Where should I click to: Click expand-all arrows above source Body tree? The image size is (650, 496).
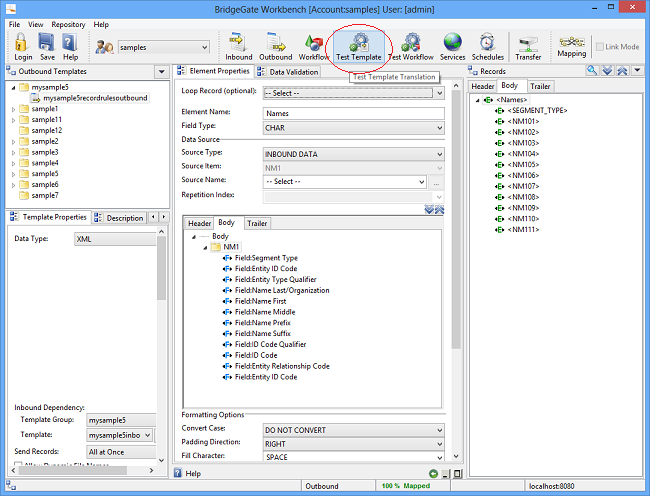pos(429,209)
